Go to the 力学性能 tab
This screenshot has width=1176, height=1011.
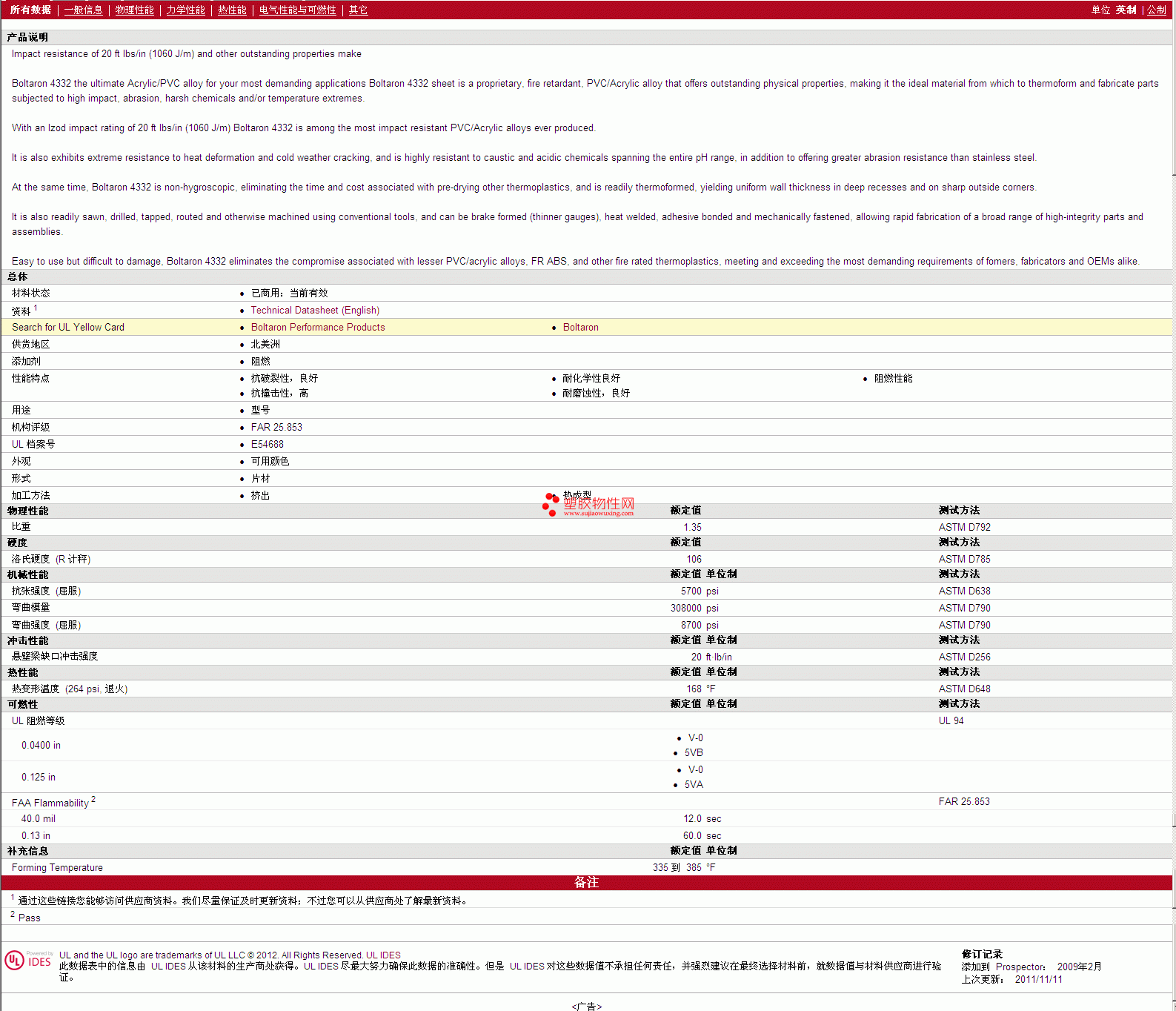point(186,10)
